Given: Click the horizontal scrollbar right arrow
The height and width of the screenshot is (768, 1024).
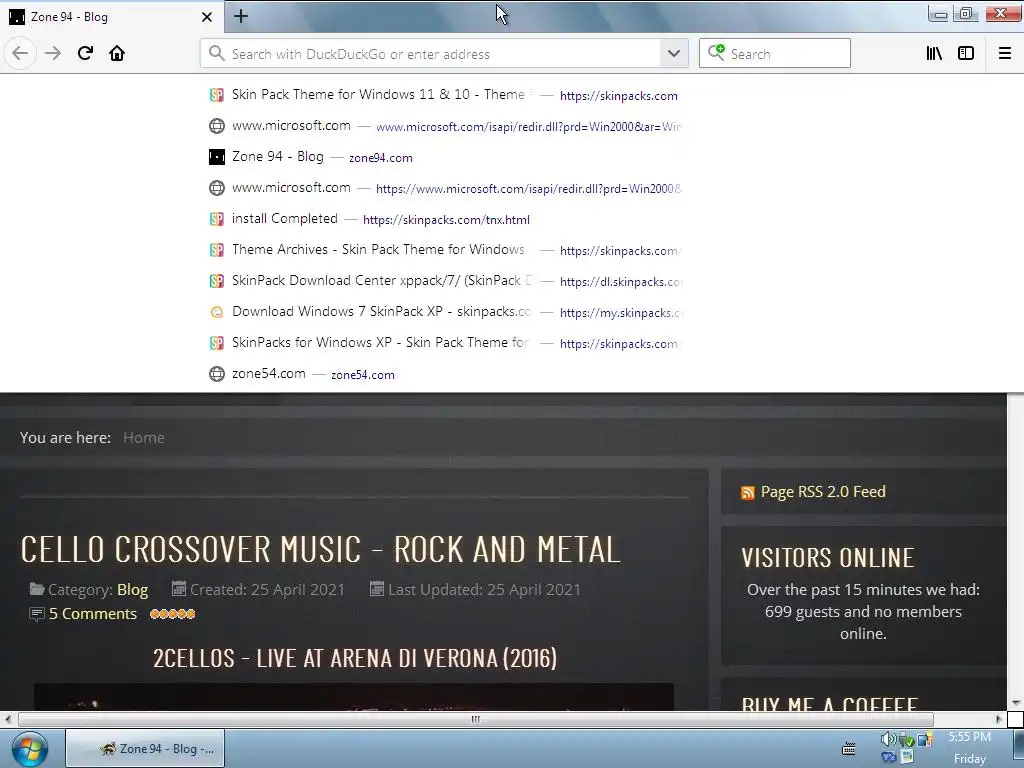Looking at the screenshot, I should point(999,719).
